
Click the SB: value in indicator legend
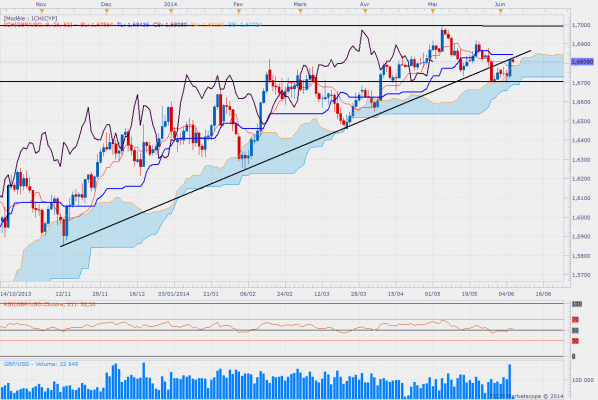(x=245, y=25)
